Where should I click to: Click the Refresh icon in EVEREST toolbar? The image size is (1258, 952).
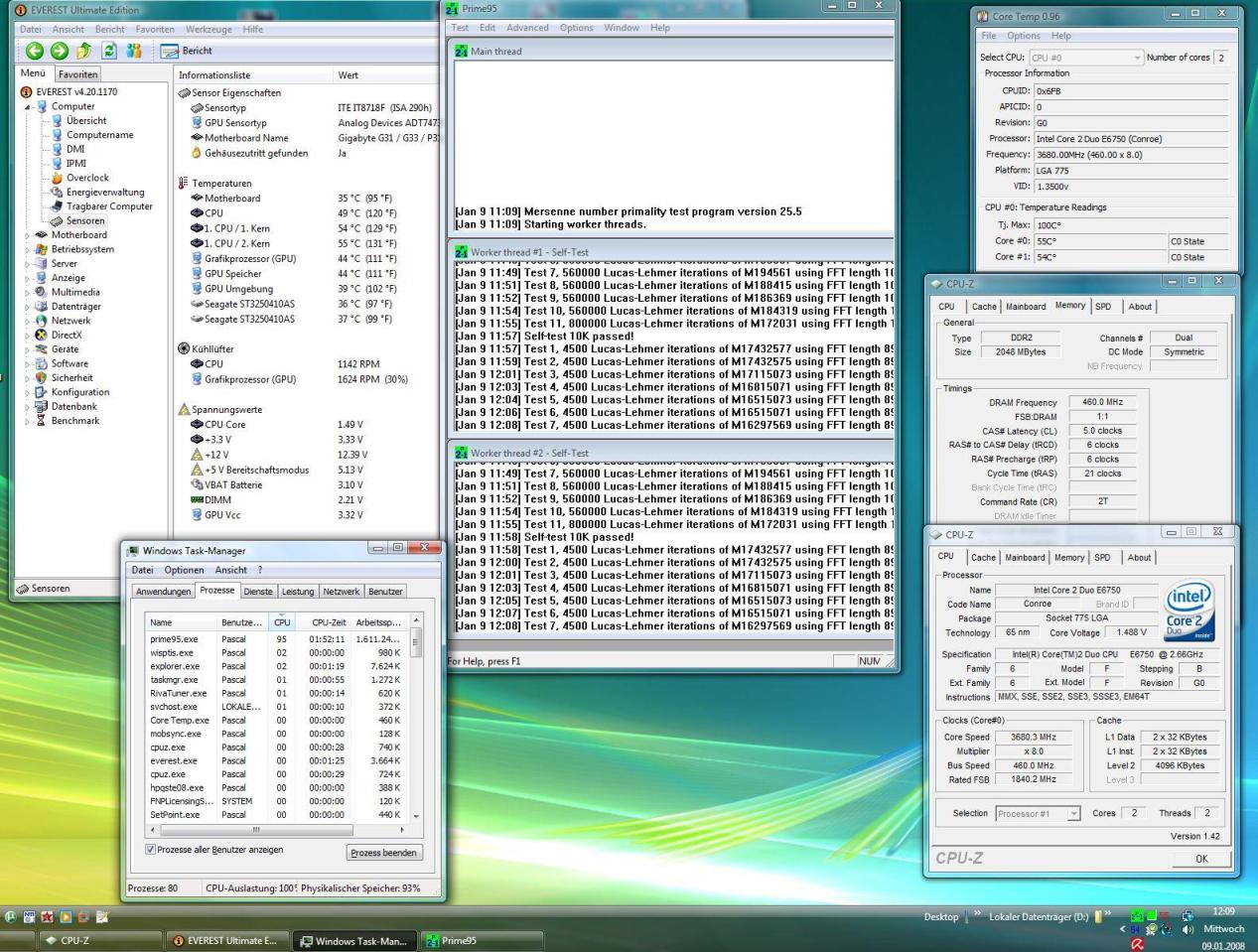109,51
